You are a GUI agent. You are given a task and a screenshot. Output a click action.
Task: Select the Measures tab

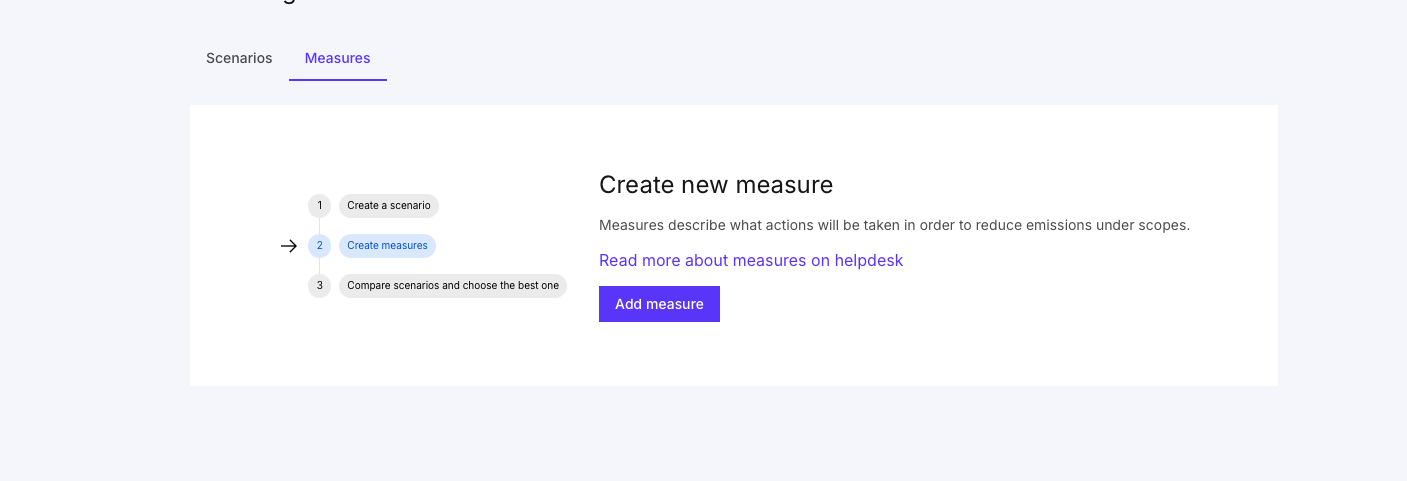pos(337,58)
